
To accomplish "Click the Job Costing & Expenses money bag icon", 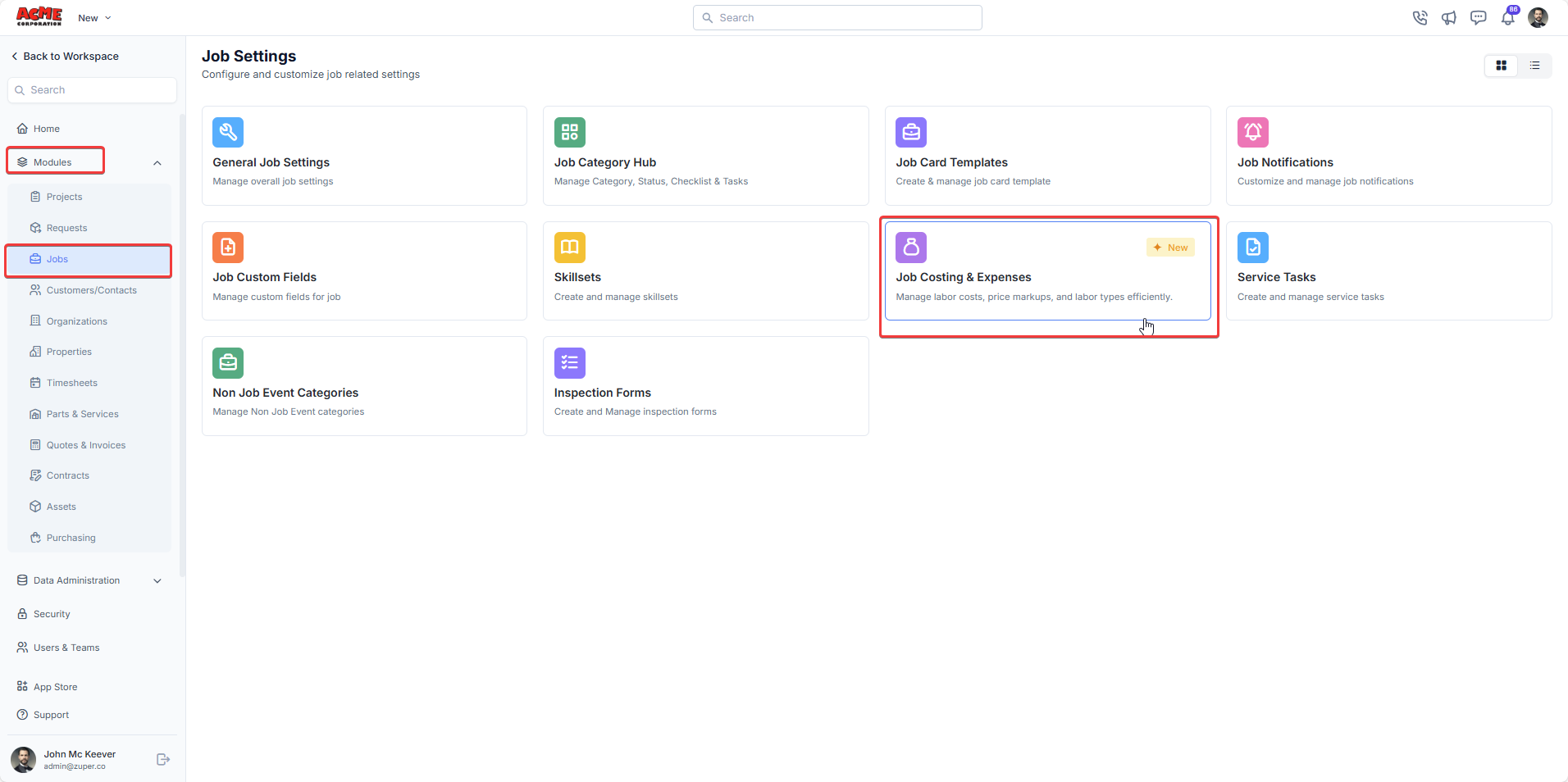I will [x=911, y=248].
